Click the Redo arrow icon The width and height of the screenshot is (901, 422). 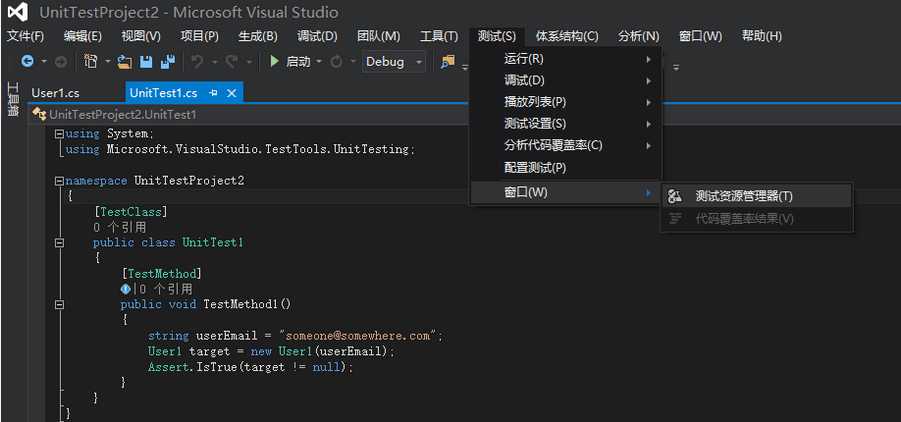[x=231, y=62]
